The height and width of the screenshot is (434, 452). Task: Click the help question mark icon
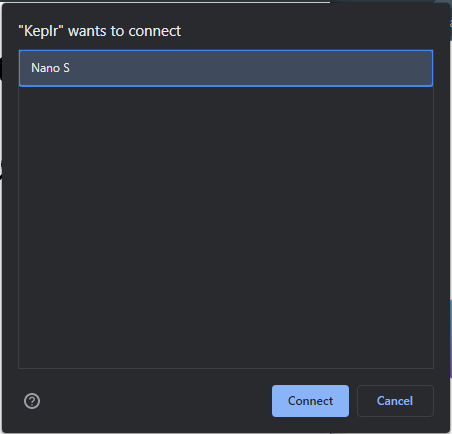[x=32, y=401]
